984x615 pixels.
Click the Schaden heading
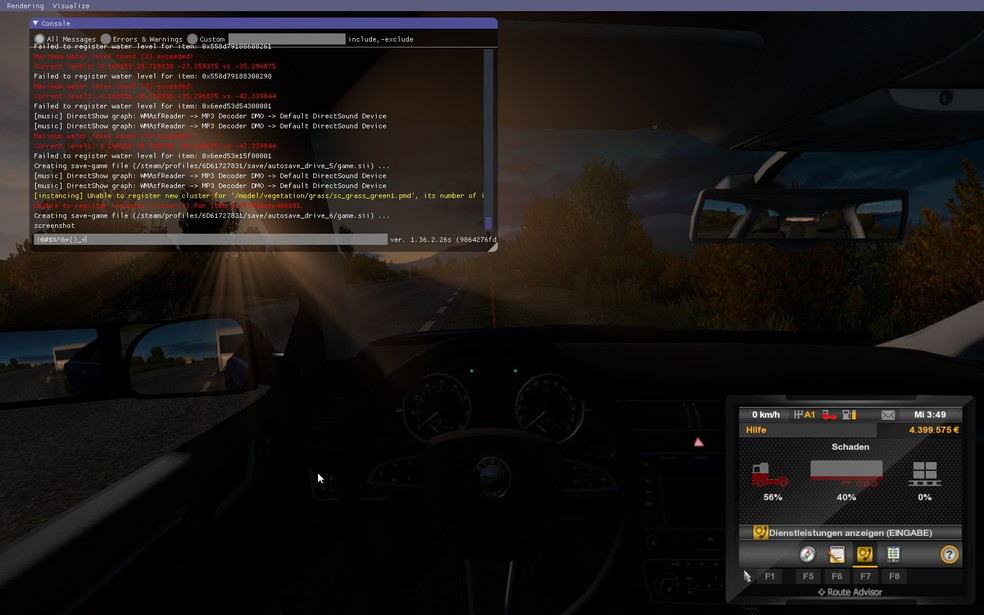pyautogui.click(x=850, y=447)
